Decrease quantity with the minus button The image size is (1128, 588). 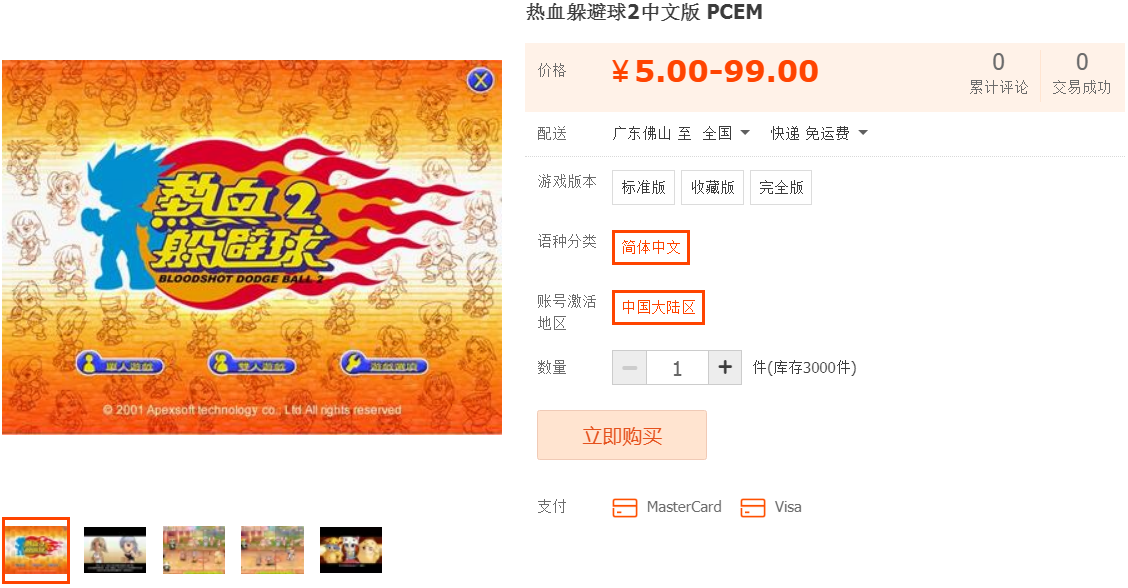coord(629,368)
